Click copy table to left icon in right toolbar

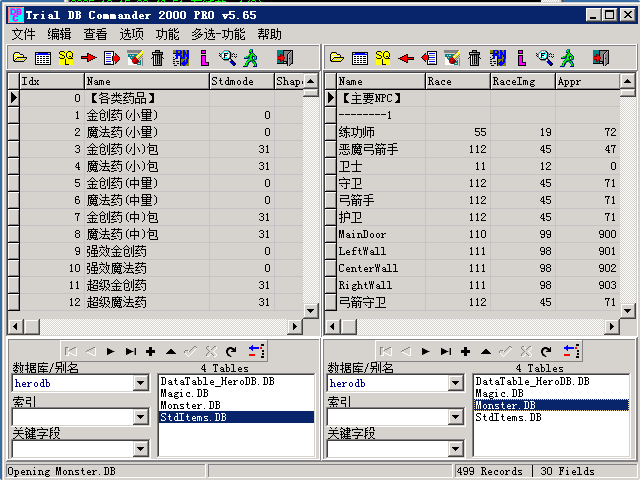point(429,58)
